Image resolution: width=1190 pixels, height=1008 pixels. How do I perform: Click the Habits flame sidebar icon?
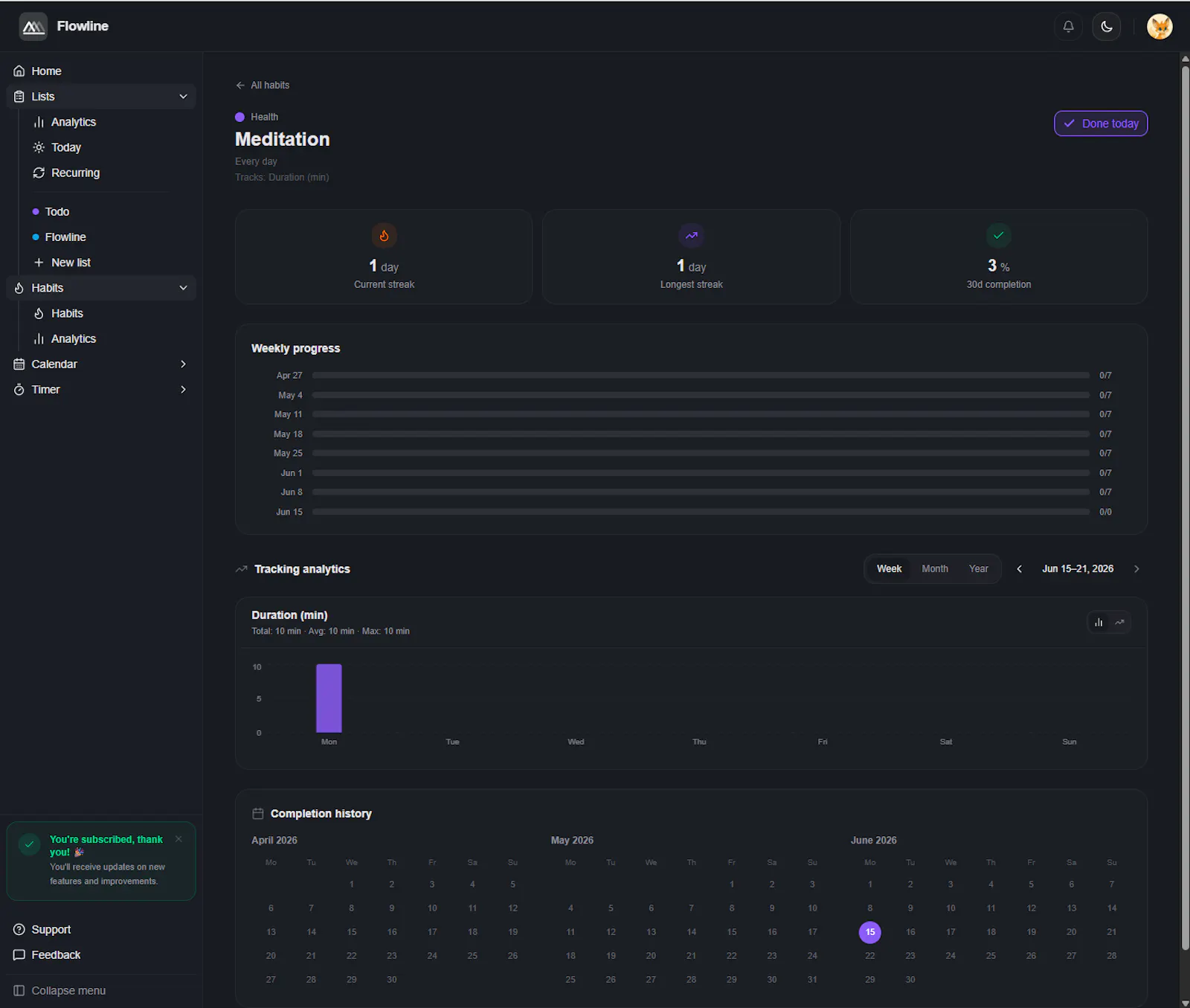(19, 288)
